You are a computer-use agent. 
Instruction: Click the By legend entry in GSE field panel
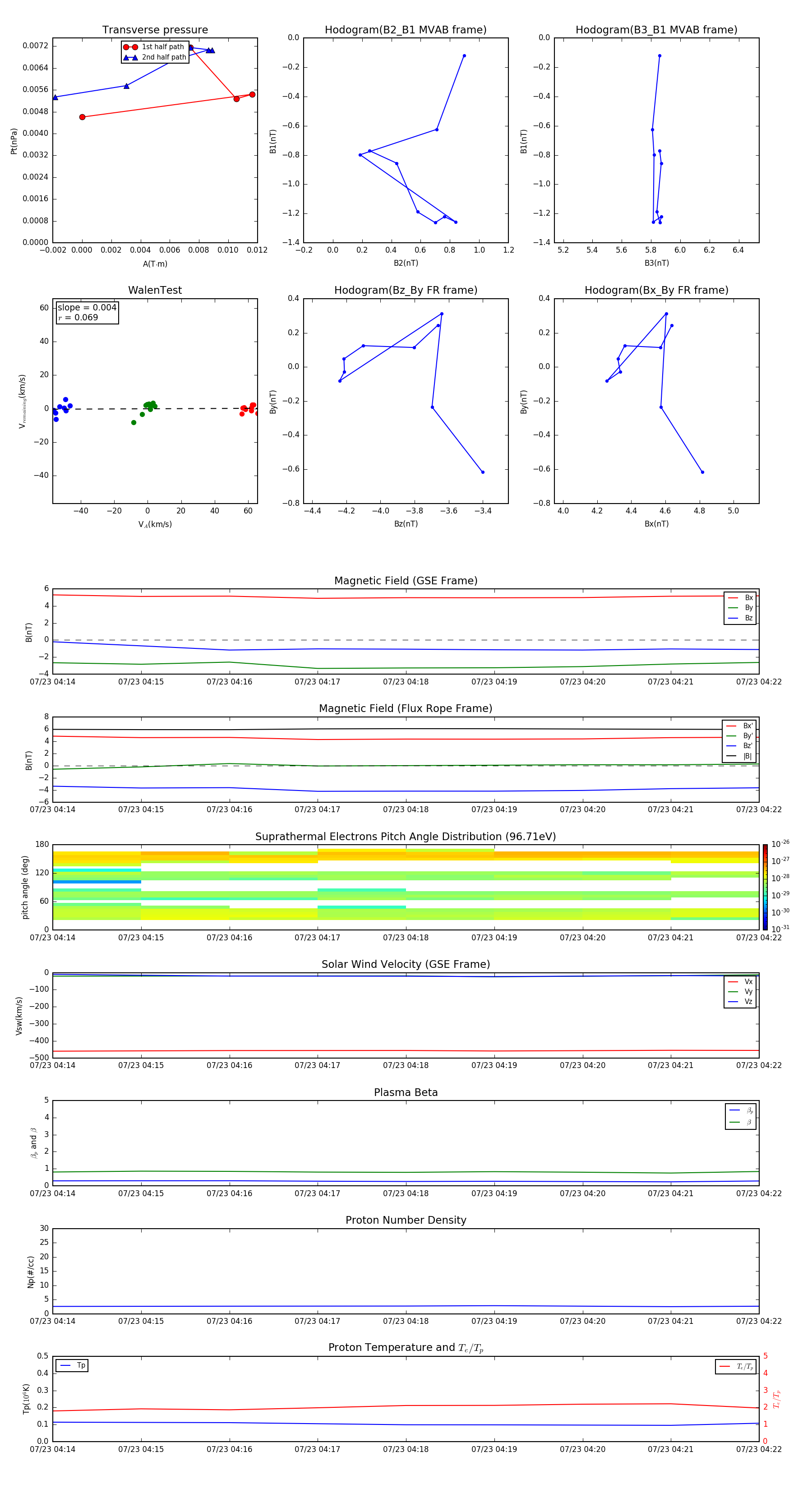[740, 608]
